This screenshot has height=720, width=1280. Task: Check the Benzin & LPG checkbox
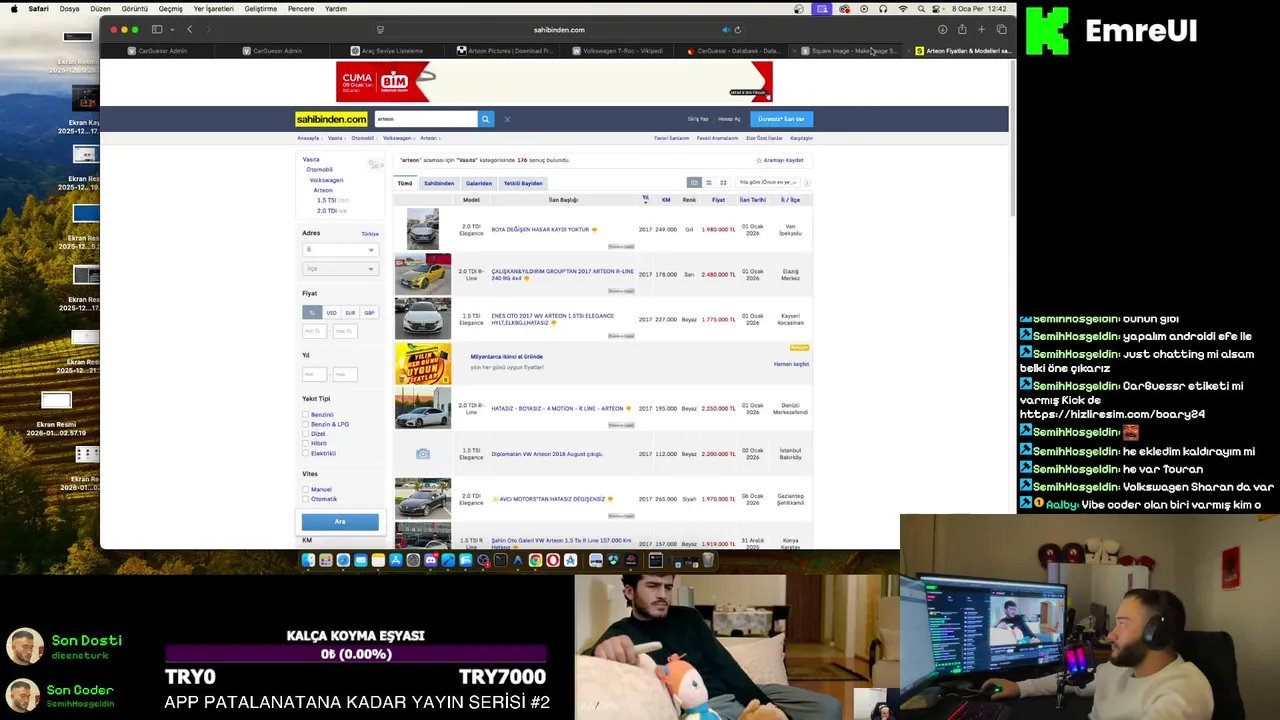tap(306, 424)
